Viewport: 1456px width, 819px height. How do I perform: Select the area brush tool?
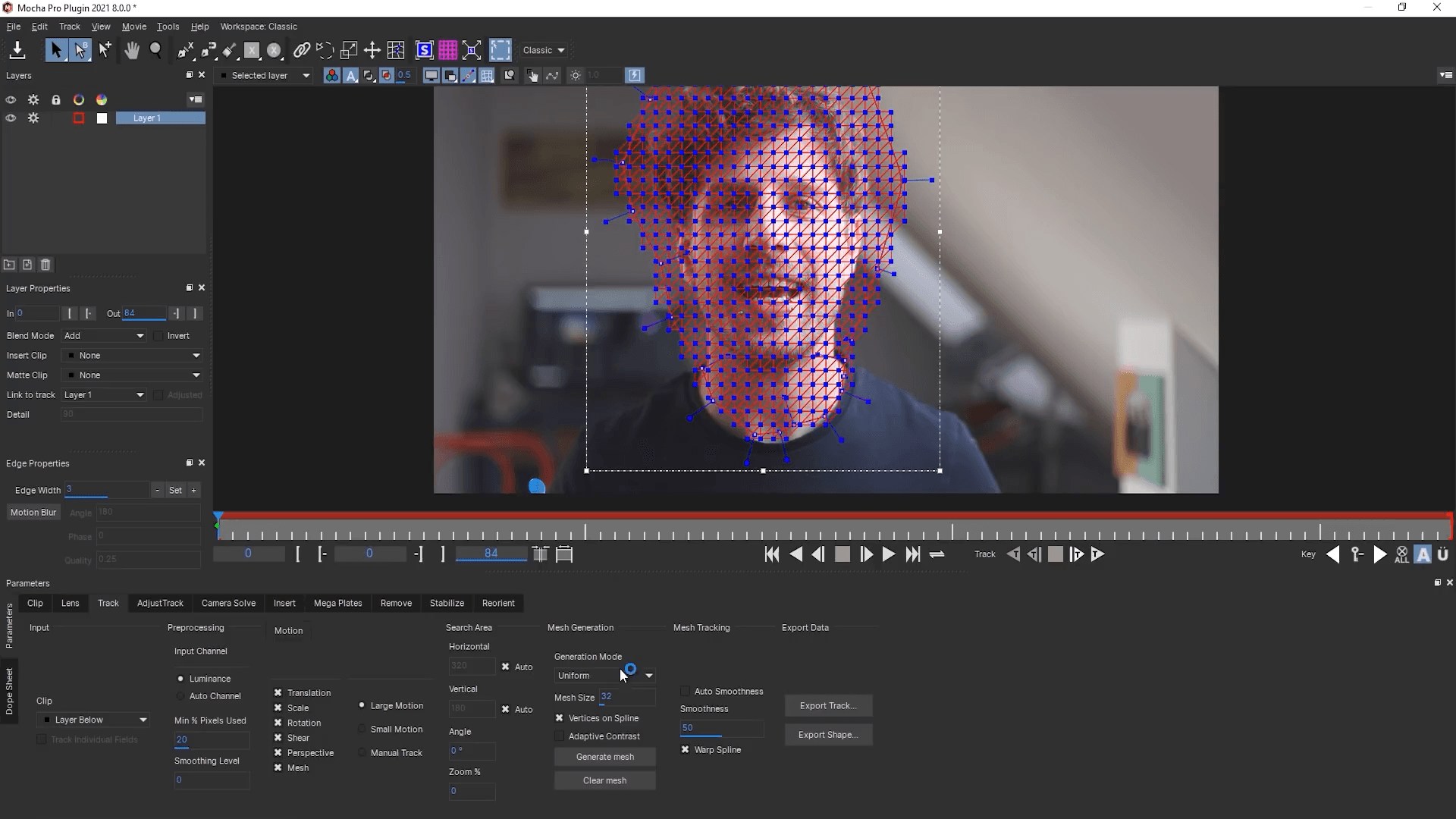(x=230, y=50)
